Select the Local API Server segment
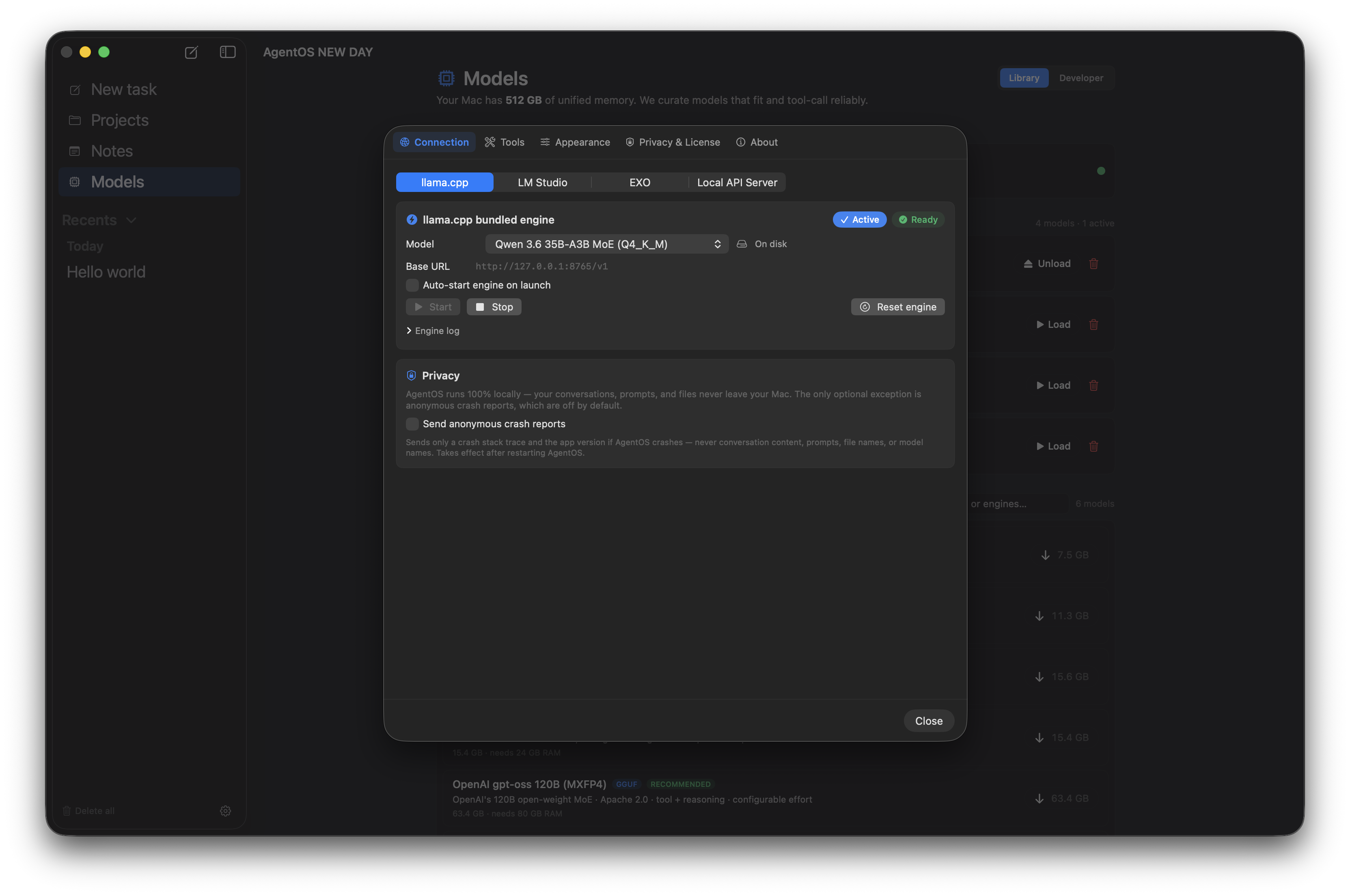 pyautogui.click(x=737, y=182)
